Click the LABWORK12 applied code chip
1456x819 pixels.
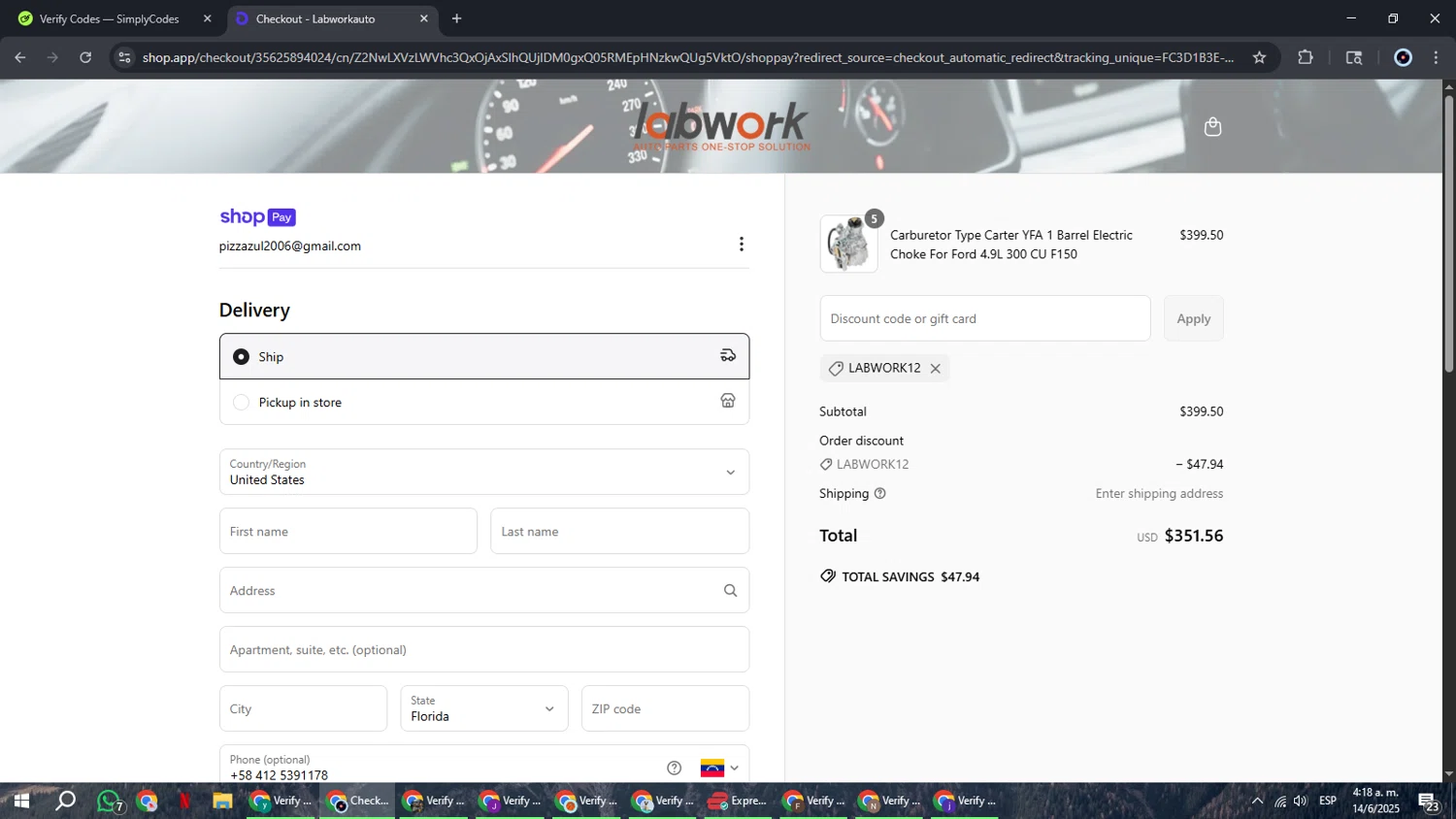coord(884,369)
